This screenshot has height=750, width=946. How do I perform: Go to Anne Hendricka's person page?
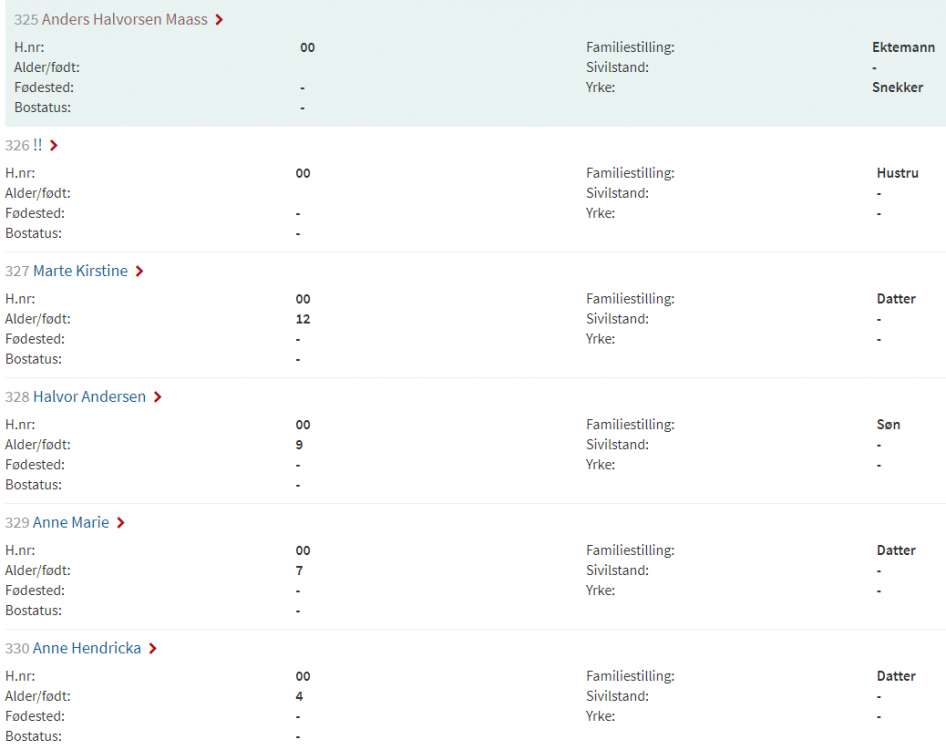coord(86,649)
